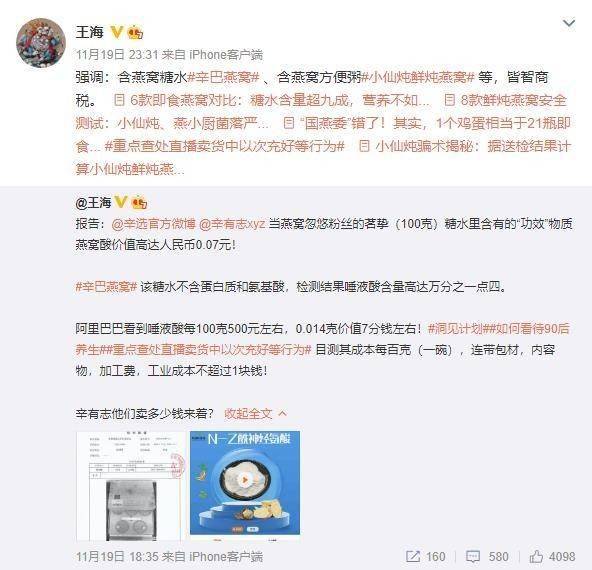592x570 pixels.
Task: Open the @辛有志xyz mention
Action: click(x=232, y=224)
